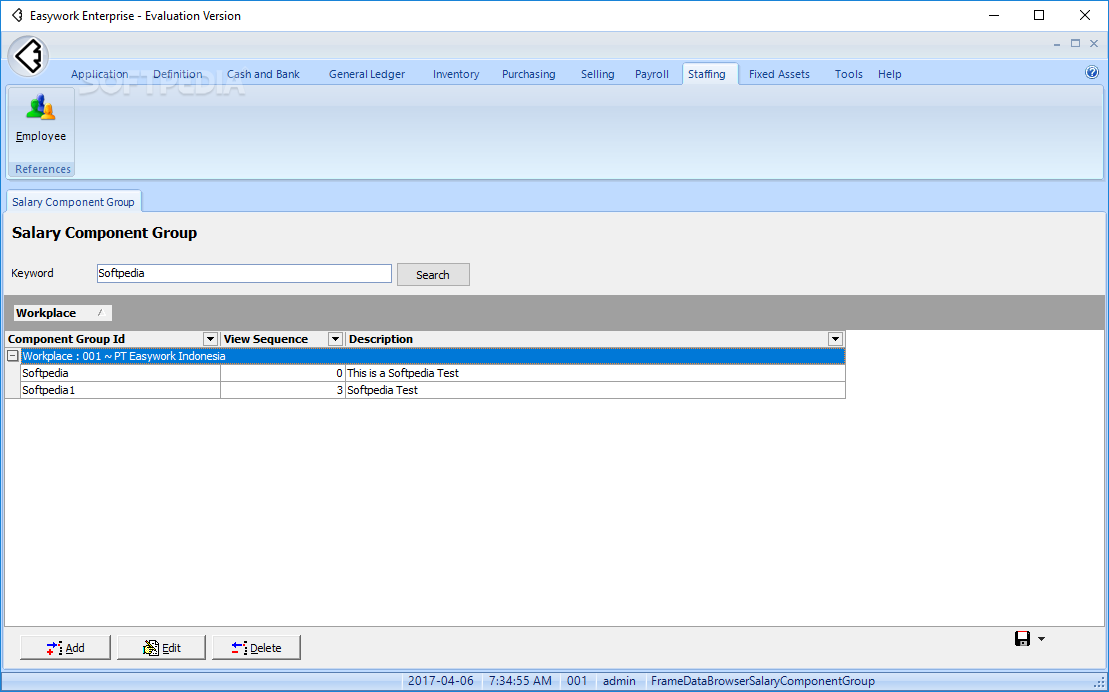The image size is (1109, 692).
Task: Click the Keyword input field
Action: (x=244, y=273)
